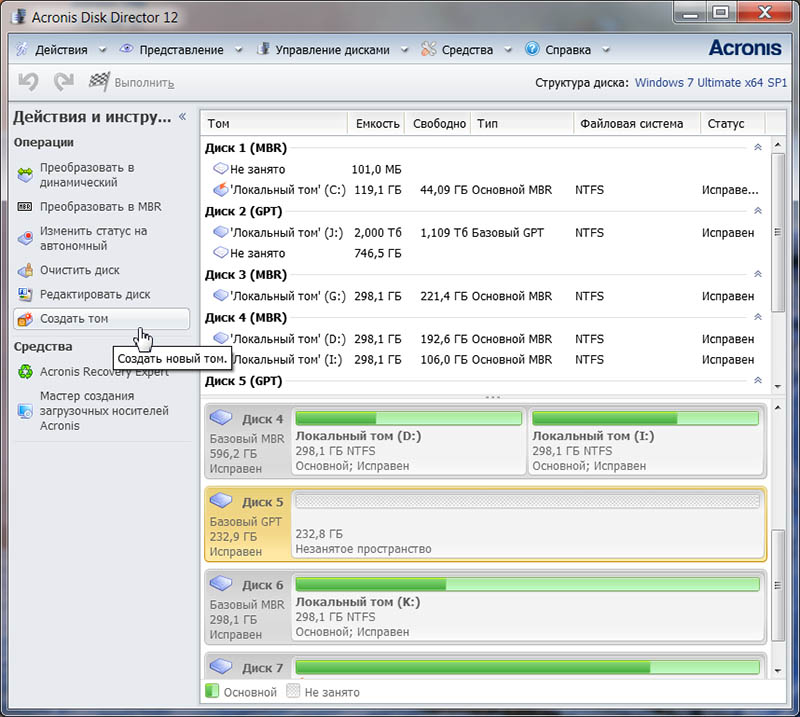Open the Справка menu
The width and height of the screenshot is (800, 717).
pos(568,50)
